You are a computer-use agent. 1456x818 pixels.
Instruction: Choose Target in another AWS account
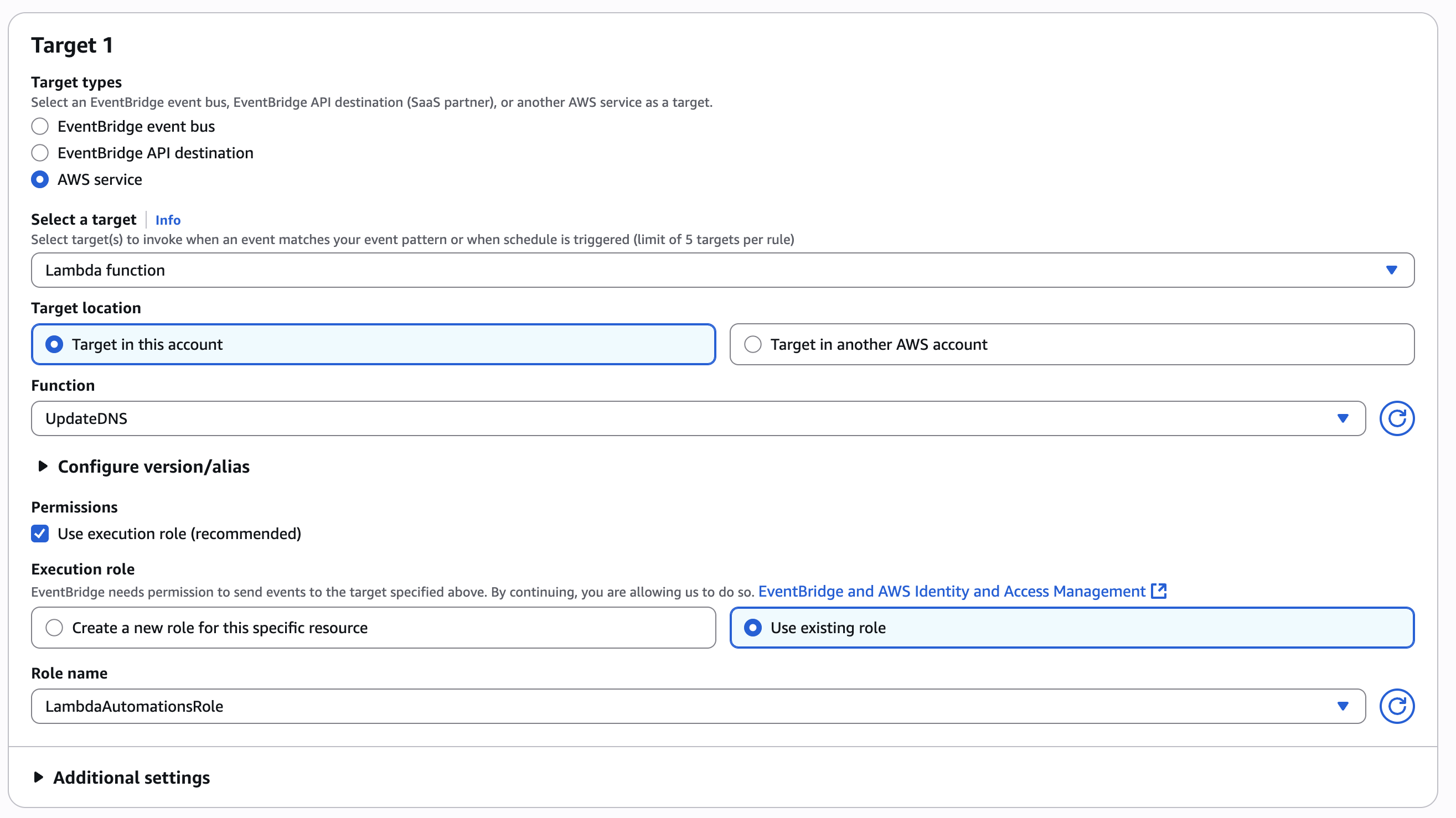pos(752,344)
